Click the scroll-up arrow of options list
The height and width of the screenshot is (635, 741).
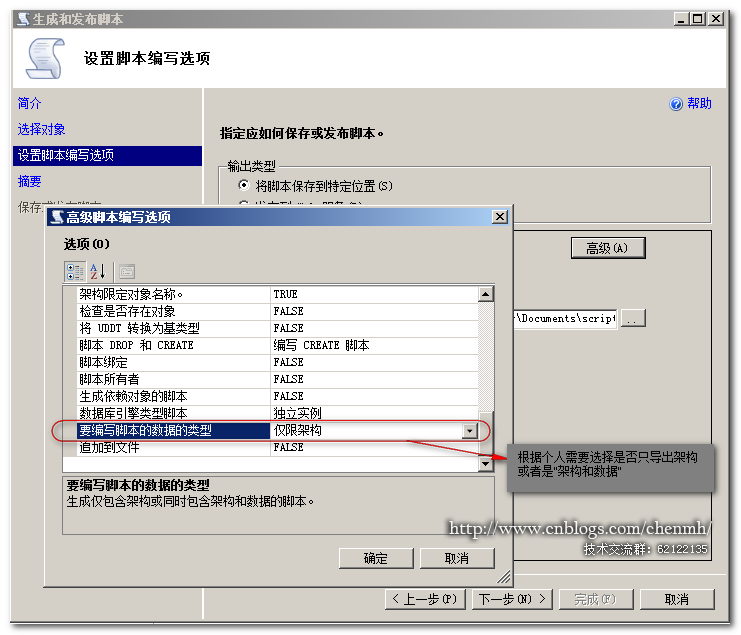pos(485,294)
